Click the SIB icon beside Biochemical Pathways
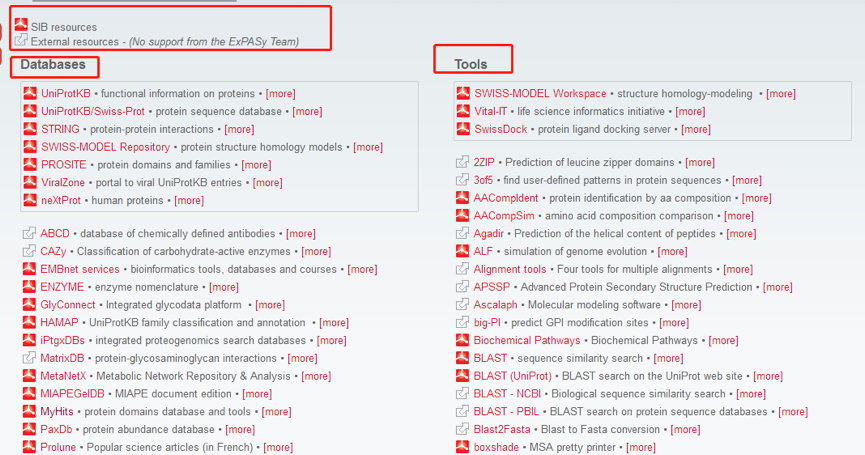Viewport: 865px width, 455px height. (x=462, y=340)
